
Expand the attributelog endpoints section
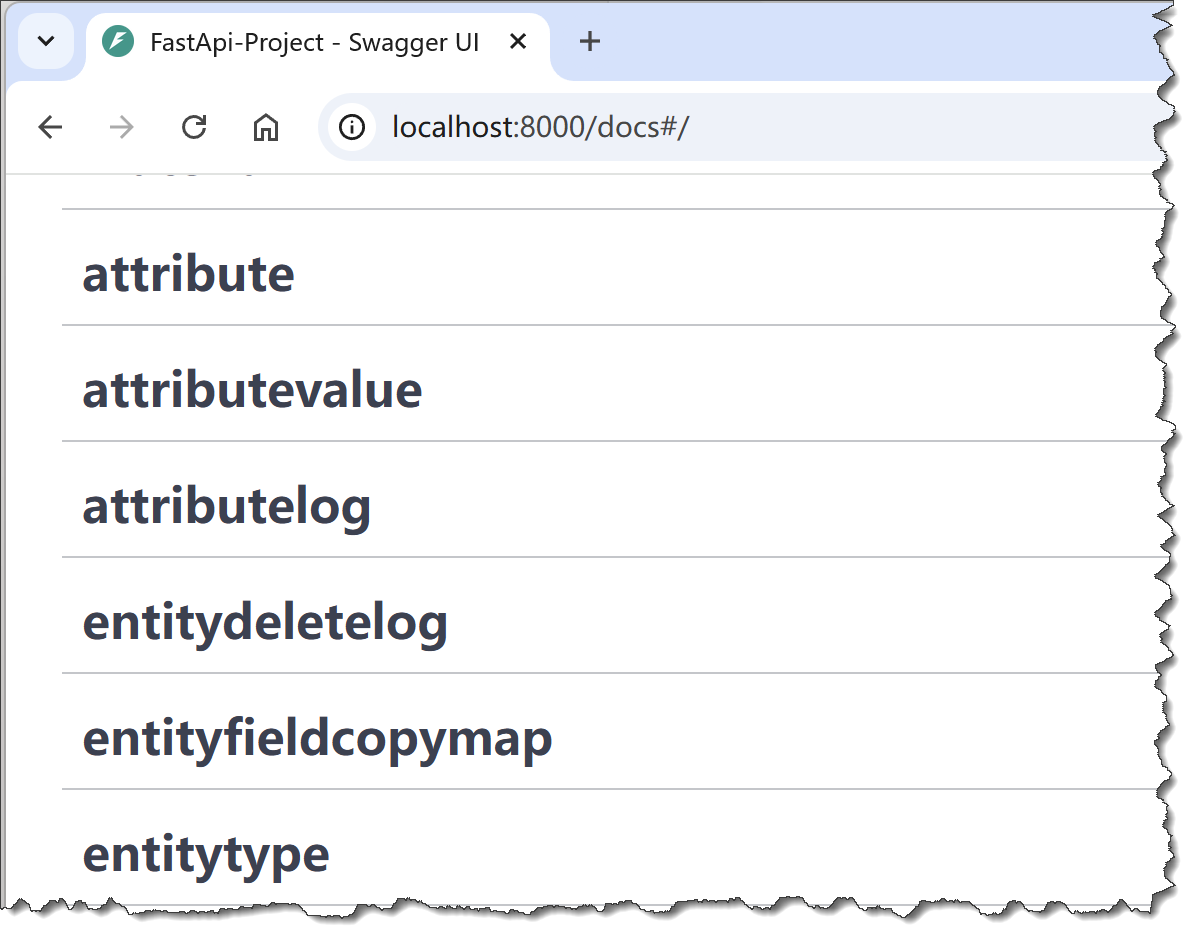[x=226, y=506]
